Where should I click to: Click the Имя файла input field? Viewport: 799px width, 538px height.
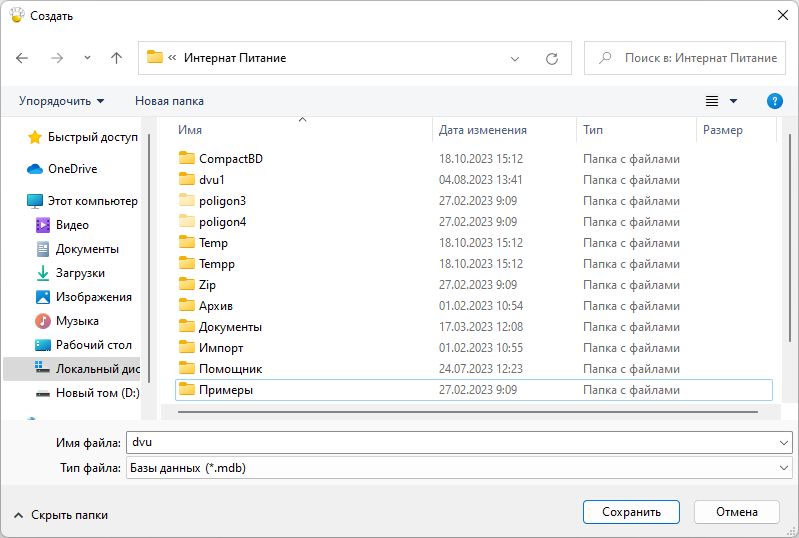[450, 442]
